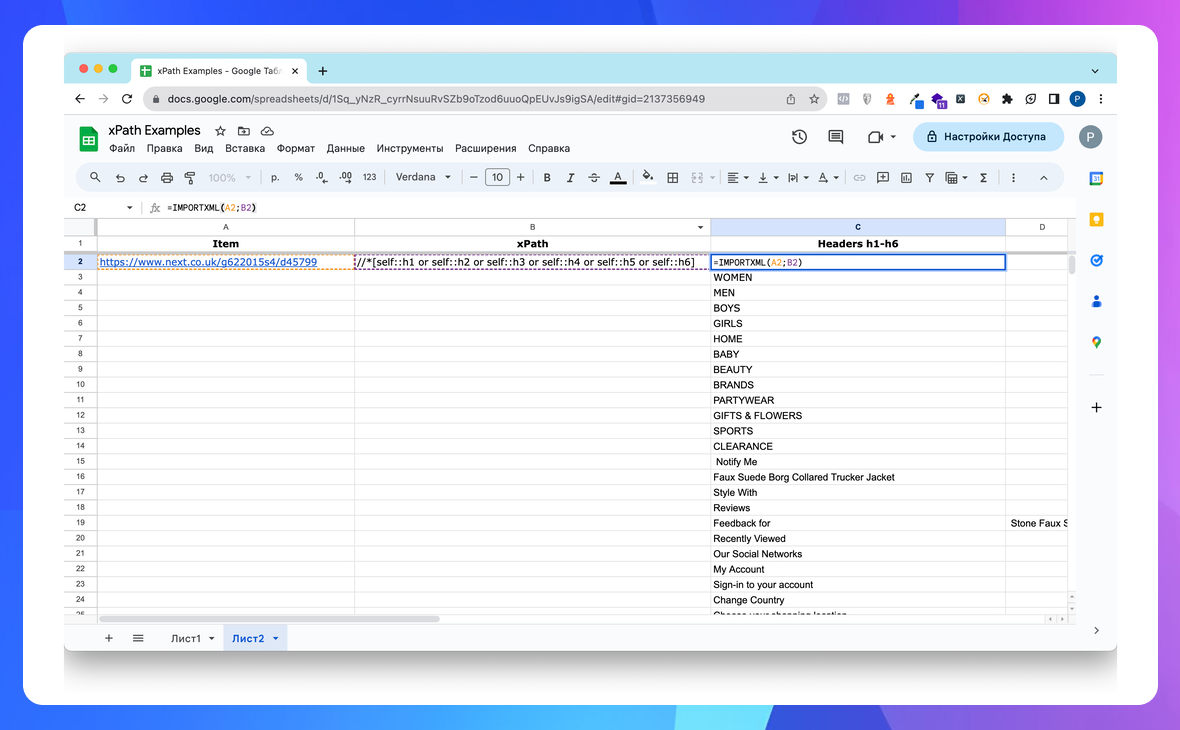Image resolution: width=1180 pixels, height=730 pixels.
Task: Toggle italic text formatting
Action: tap(571, 178)
